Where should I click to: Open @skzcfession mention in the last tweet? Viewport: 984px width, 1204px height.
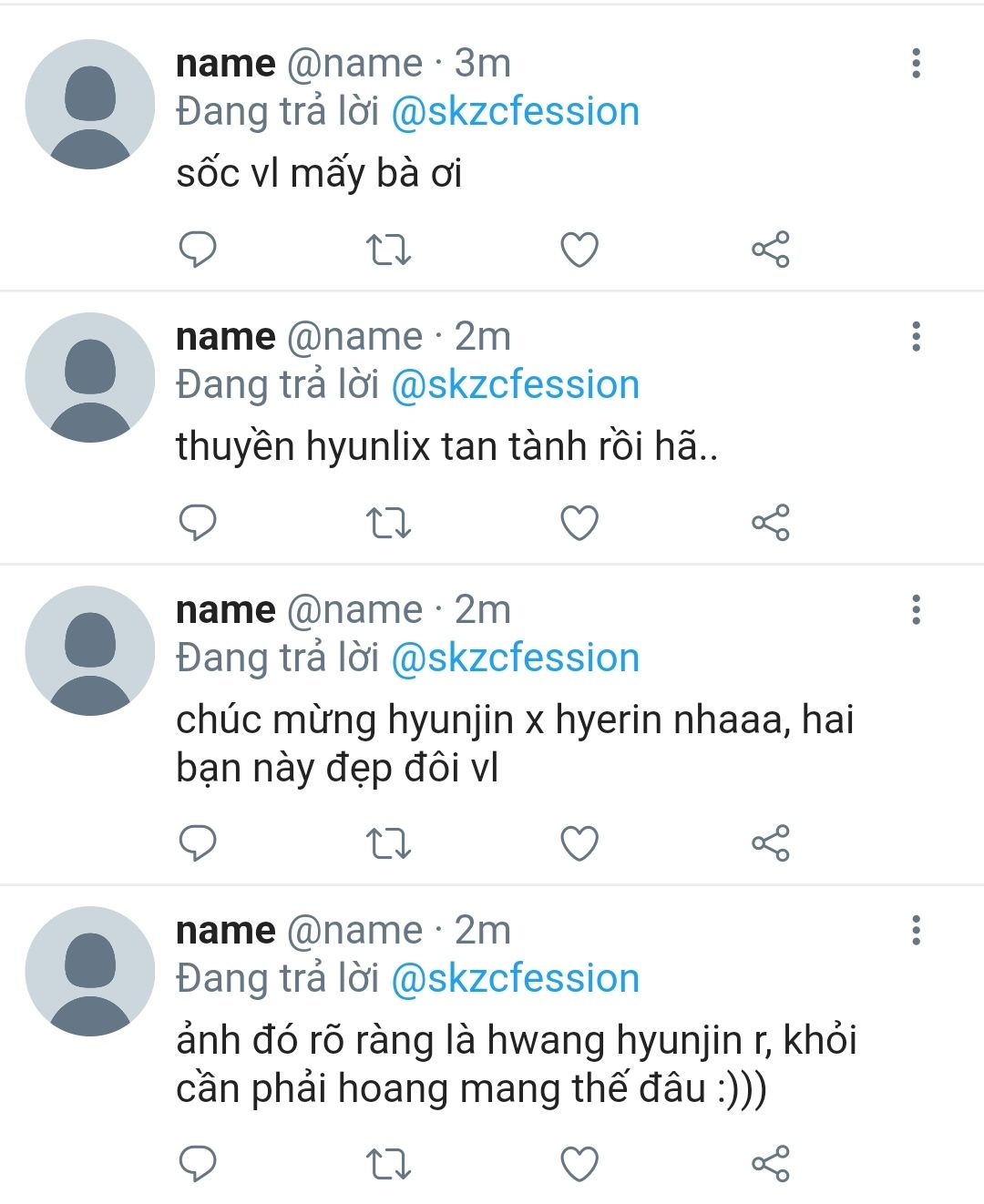(x=515, y=979)
